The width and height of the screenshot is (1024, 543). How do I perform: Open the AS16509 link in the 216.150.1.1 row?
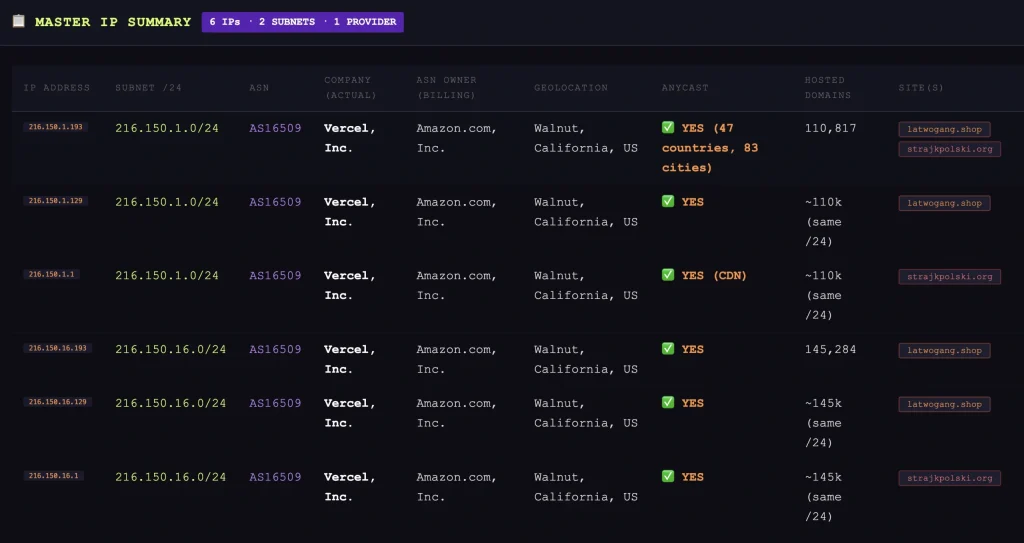click(x=275, y=275)
